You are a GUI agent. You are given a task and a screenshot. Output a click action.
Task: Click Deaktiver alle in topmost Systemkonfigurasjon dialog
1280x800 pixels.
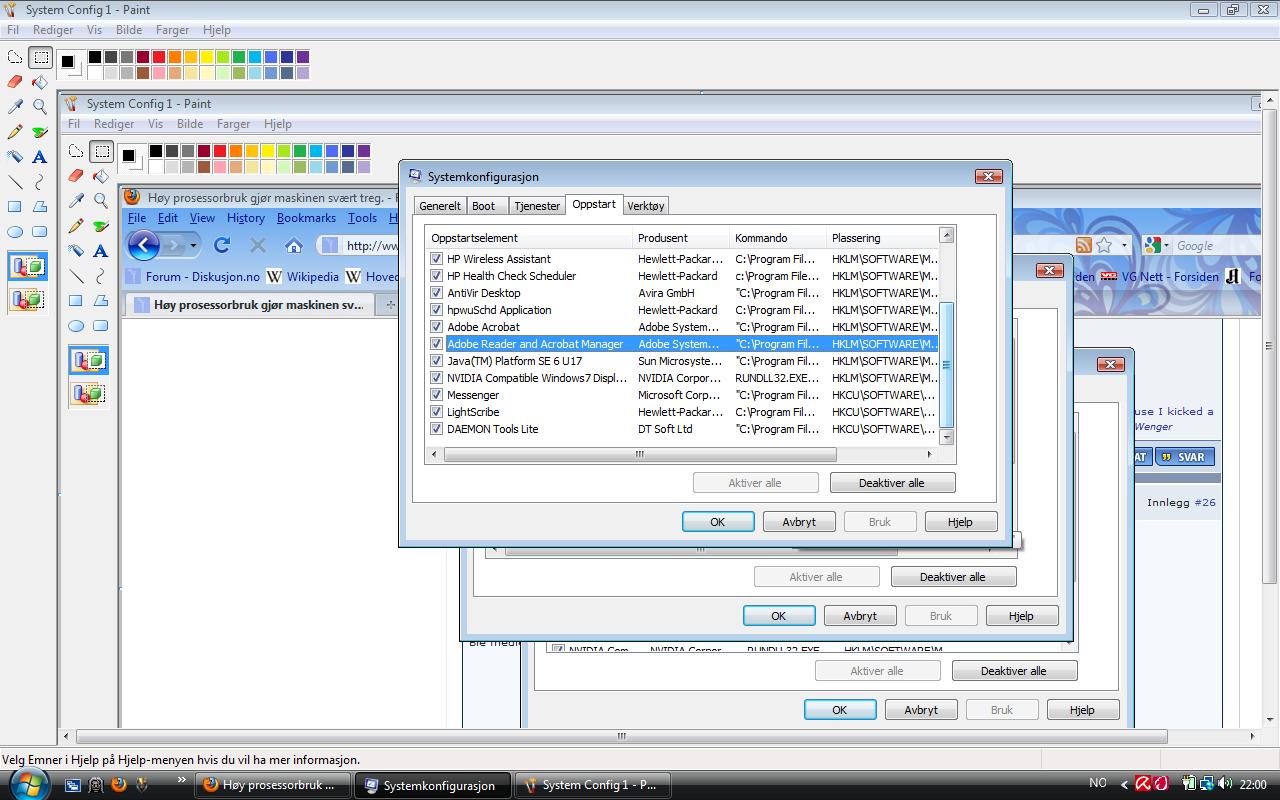(x=892, y=483)
